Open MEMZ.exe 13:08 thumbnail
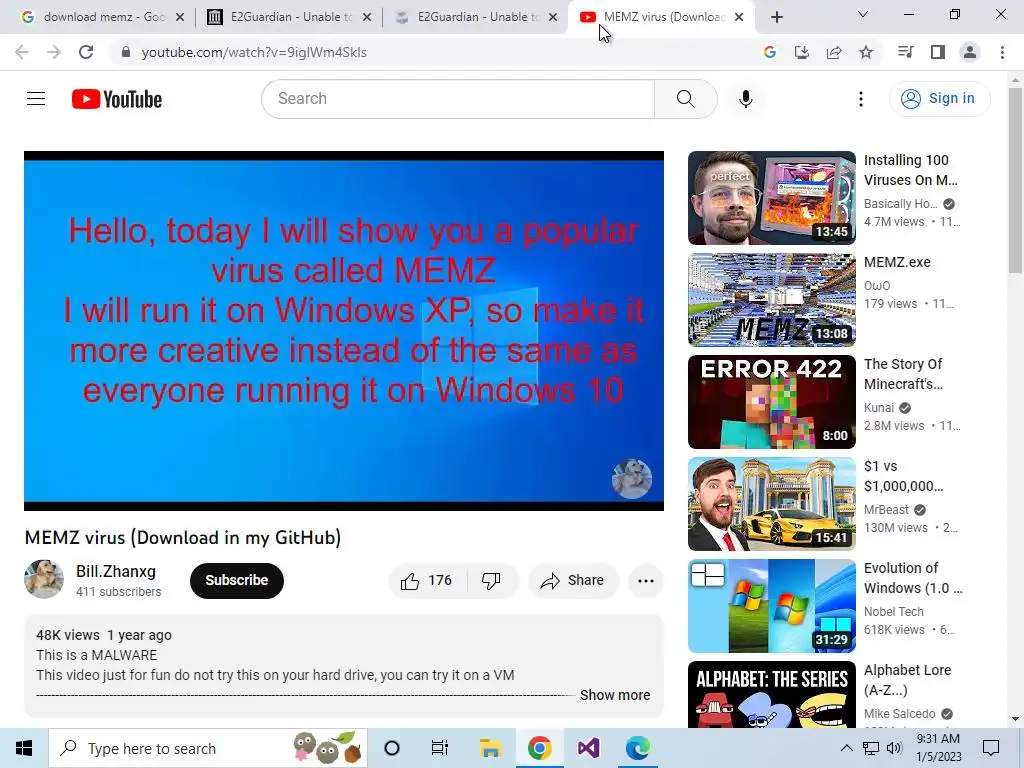1024x768 pixels. point(772,300)
